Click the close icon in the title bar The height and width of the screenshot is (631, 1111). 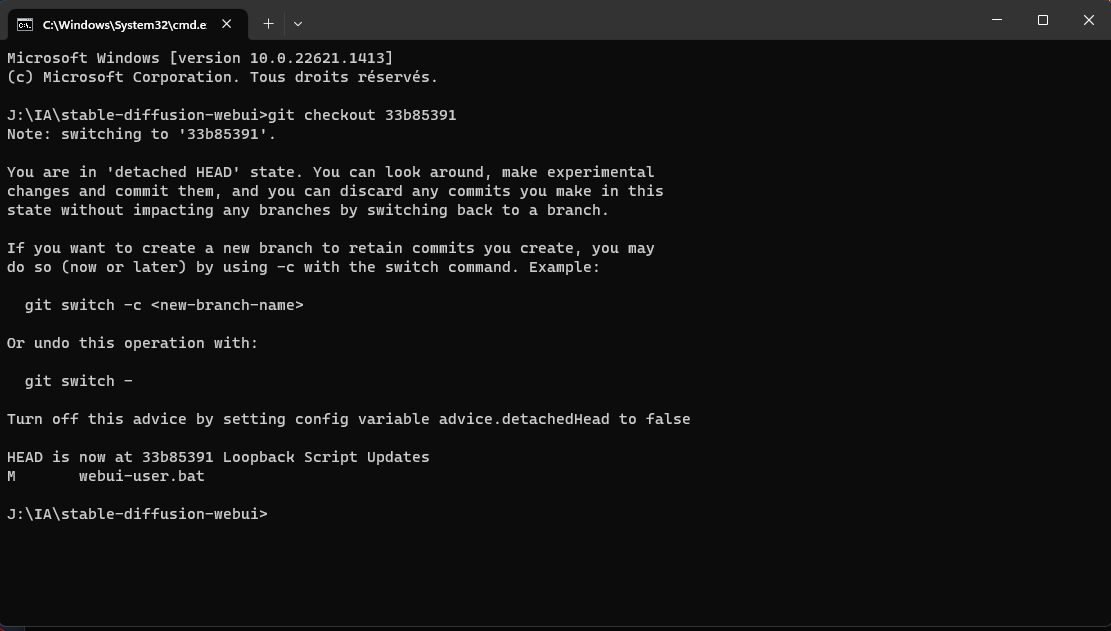1088,20
